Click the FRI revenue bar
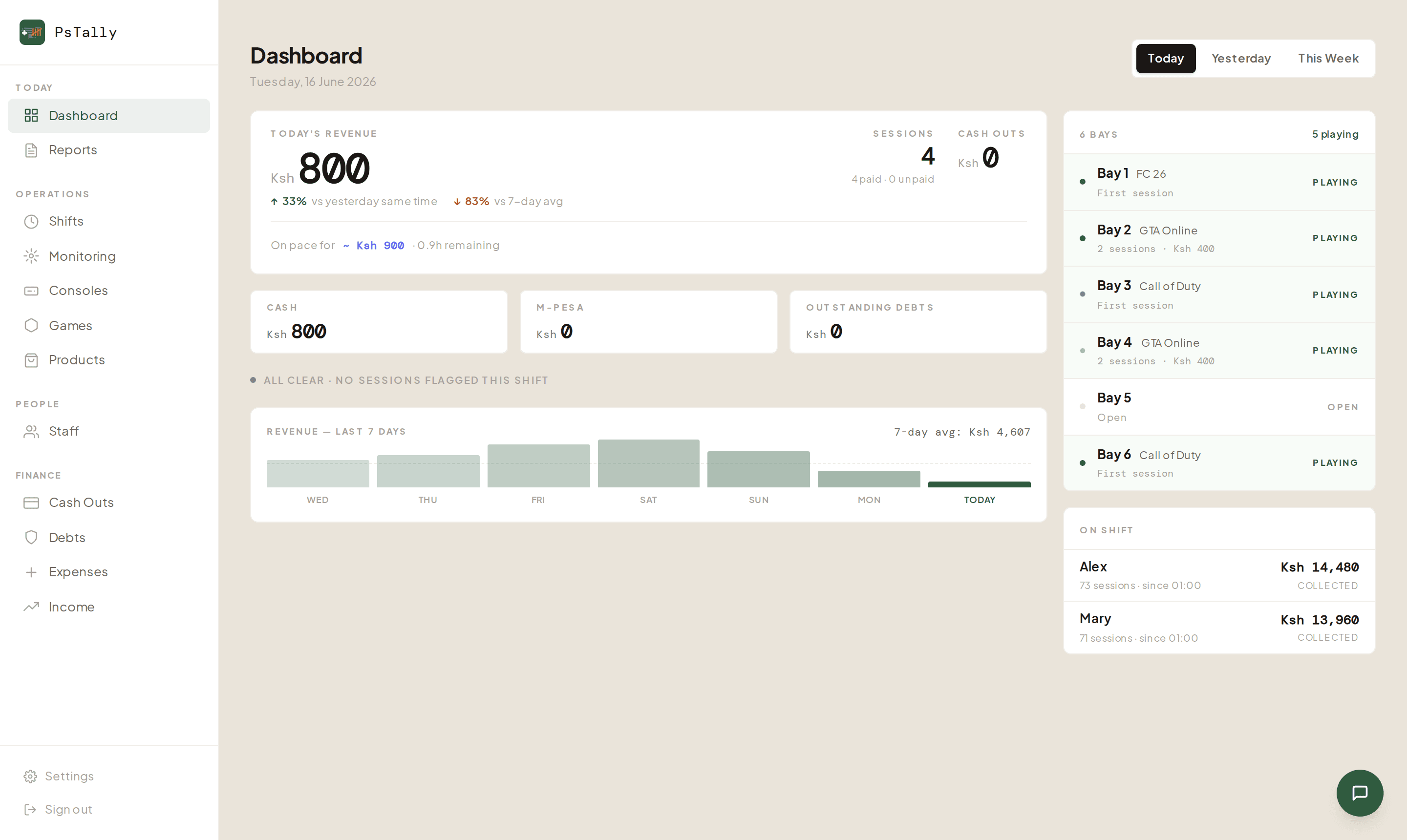The image size is (1407, 840). [538, 466]
